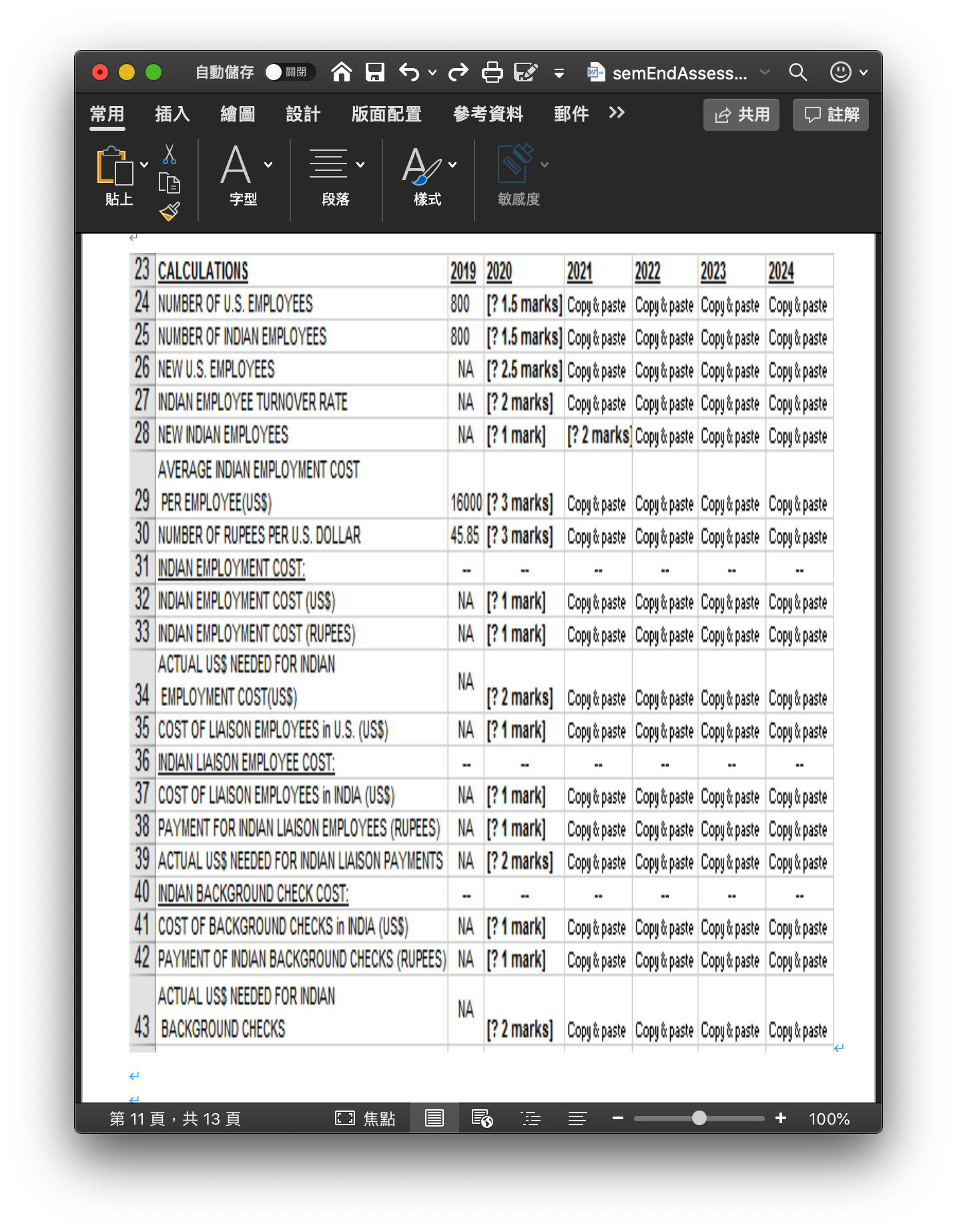Select the Draft view icon
Viewport: 957px width, 1232px height.
click(577, 1119)
